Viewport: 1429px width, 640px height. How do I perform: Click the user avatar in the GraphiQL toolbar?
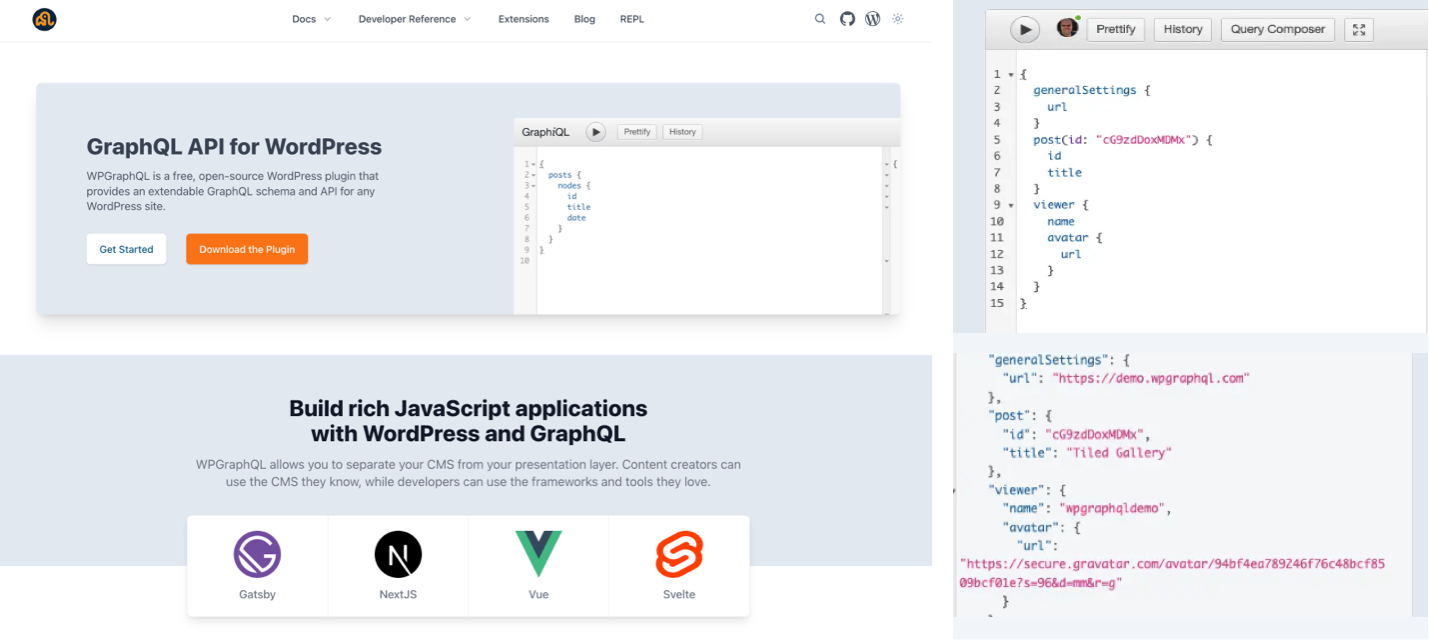coord(1067,28)
